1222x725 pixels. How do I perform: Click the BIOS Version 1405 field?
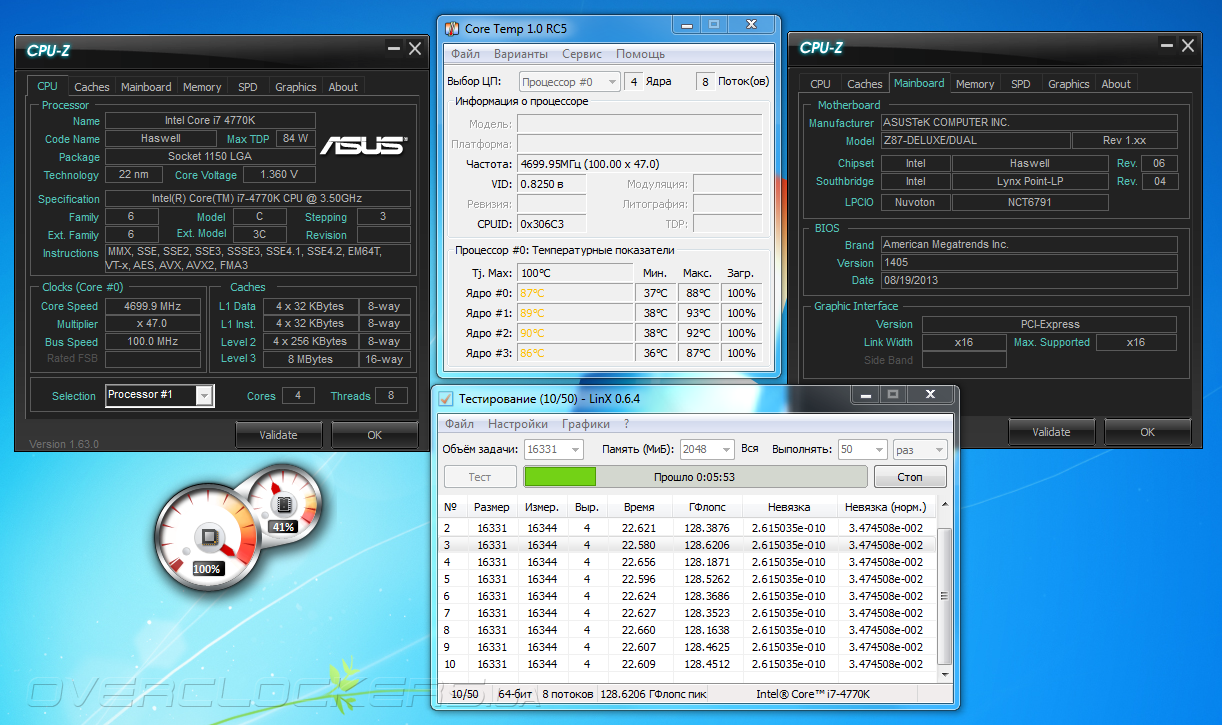(x=1029, y=262)
